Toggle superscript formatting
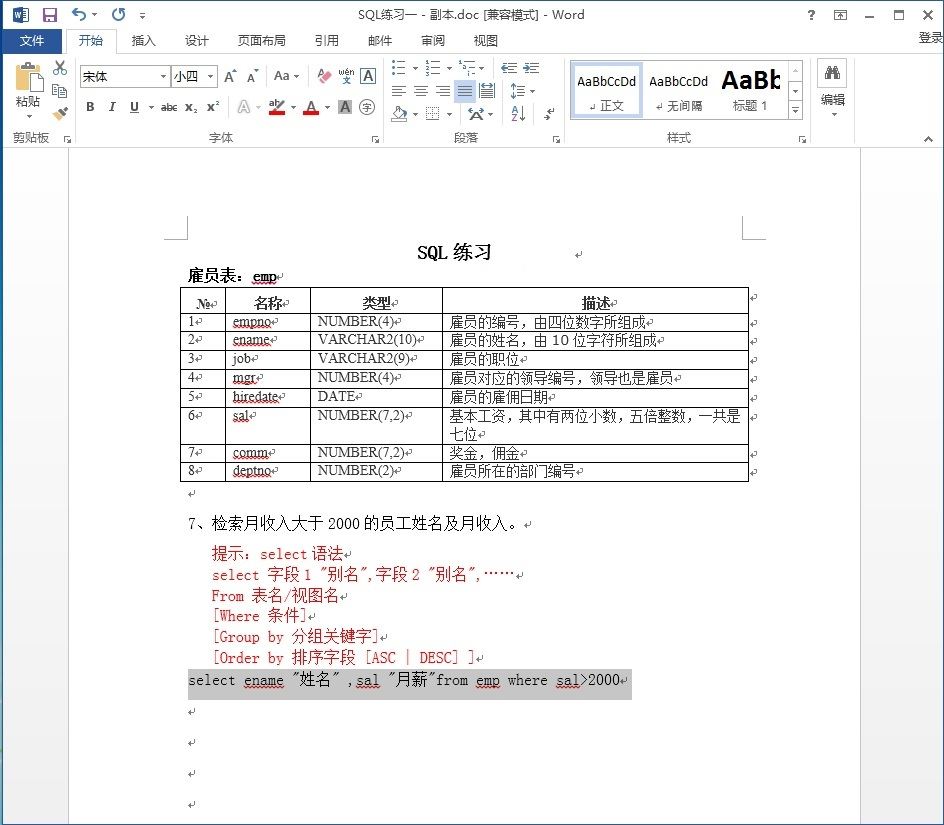Viewport: 944px width, 825px height. pos(213,107)
